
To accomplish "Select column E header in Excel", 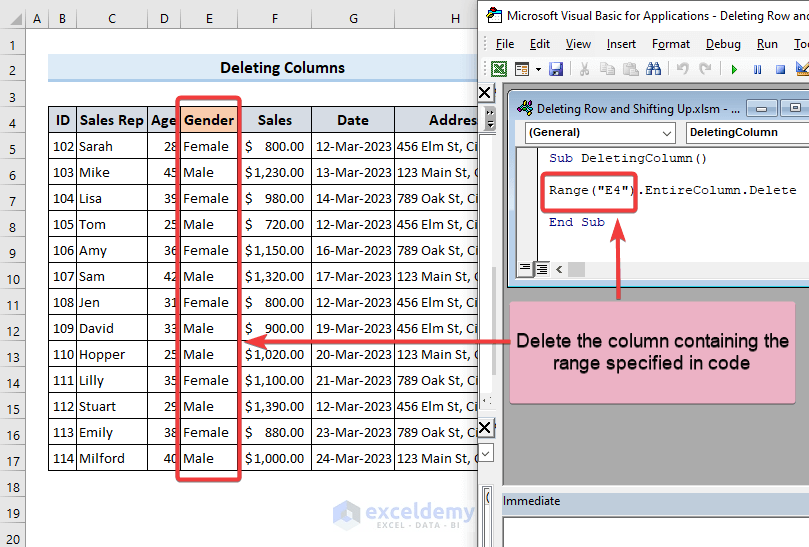I will click(x=209, y=19).
